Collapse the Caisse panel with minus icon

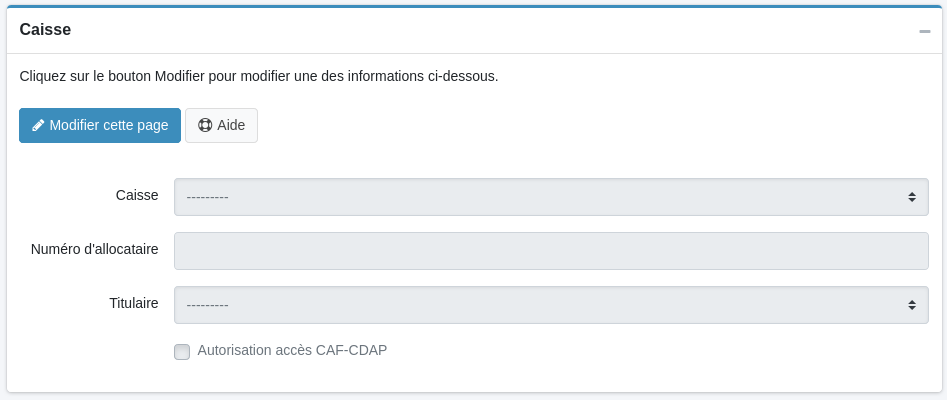point(925,31)
